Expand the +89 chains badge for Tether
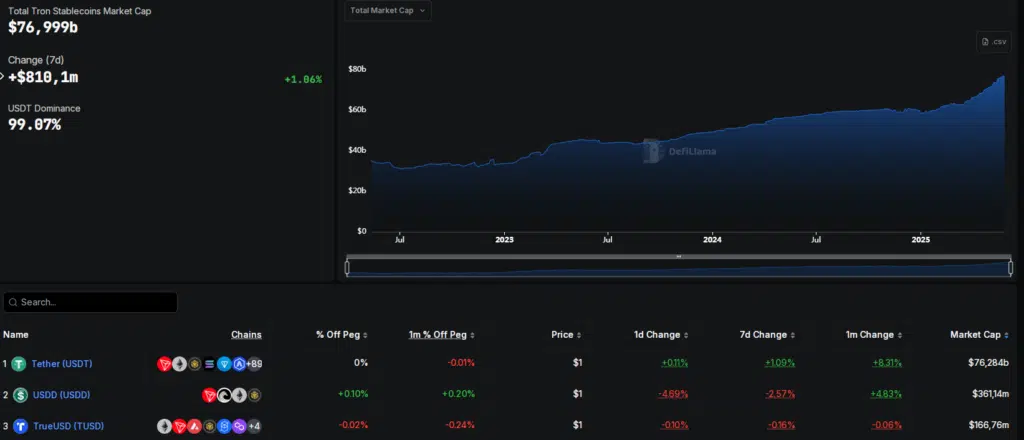This screenshot has height=440, width=1024. [x=254, y=364]
